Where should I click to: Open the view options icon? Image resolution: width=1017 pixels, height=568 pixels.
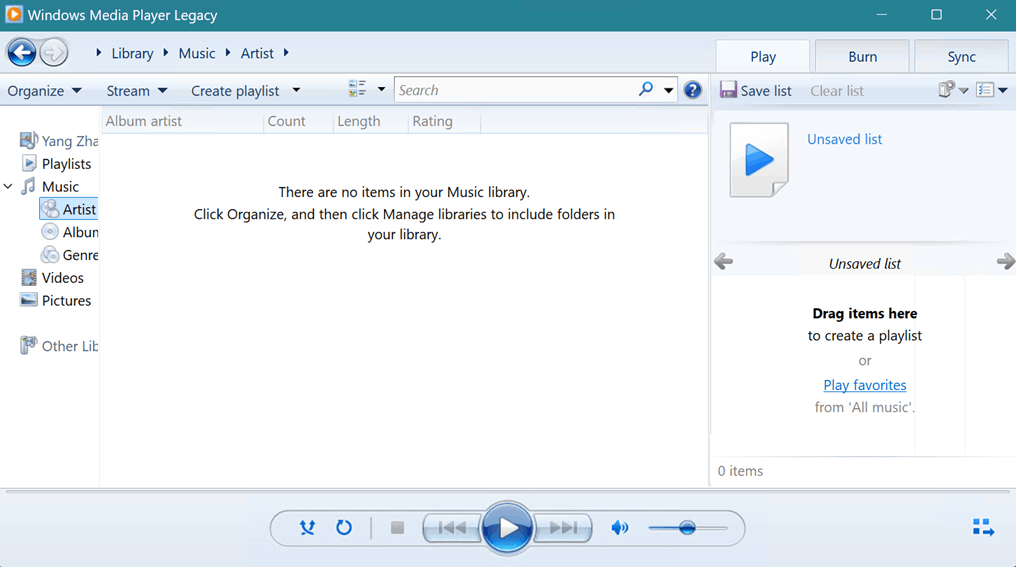click(x=357, y=89)
